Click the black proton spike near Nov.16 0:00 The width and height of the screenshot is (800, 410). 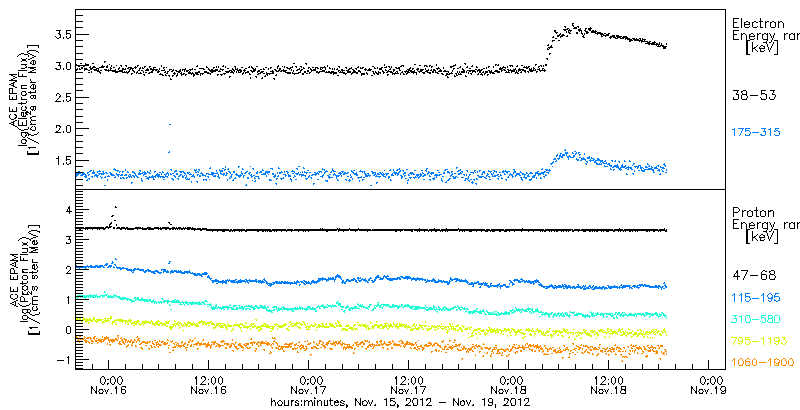tap(116, 207)
